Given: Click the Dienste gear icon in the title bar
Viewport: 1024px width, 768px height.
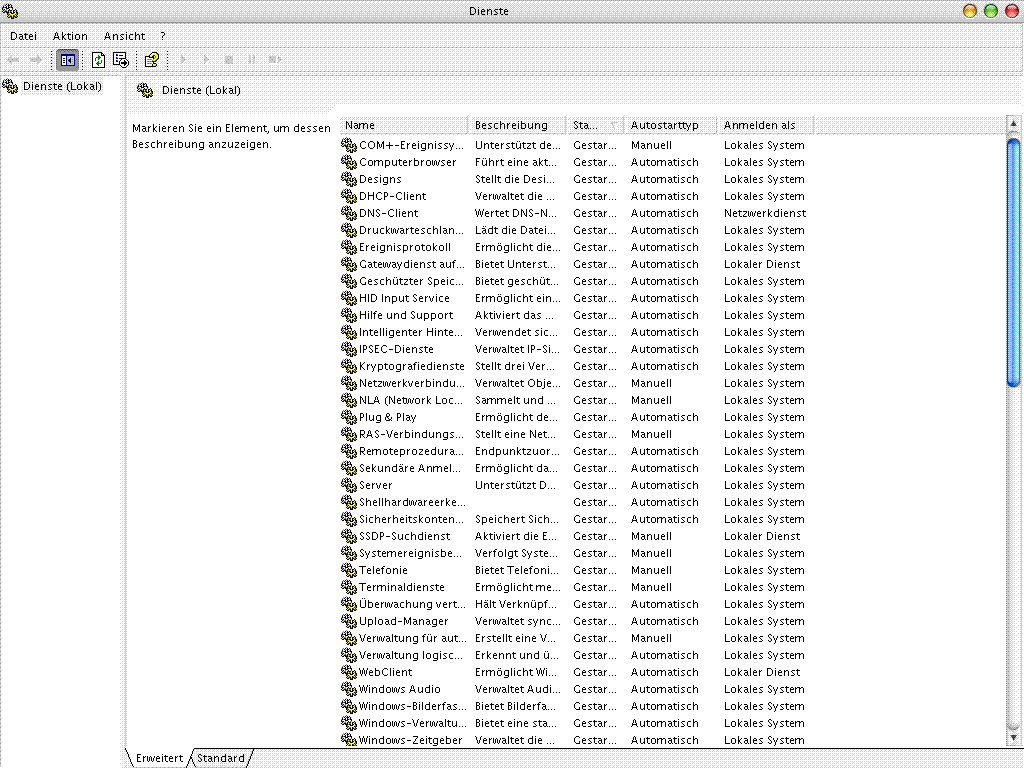Looking at the screenshot, I should (10, 10).
